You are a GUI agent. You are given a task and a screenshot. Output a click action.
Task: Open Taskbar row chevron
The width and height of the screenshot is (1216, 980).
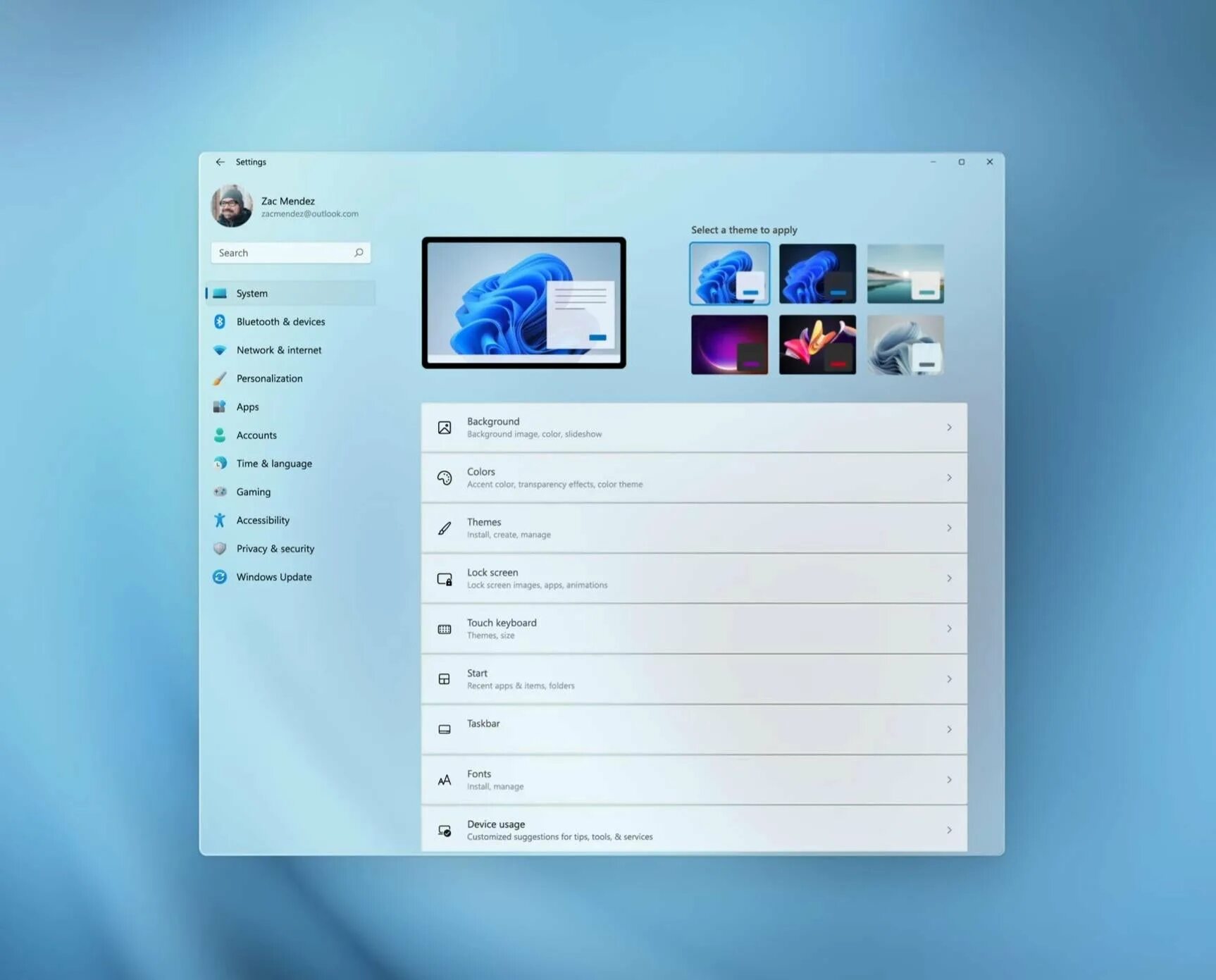pyautogui.click(x=949, y=729)
